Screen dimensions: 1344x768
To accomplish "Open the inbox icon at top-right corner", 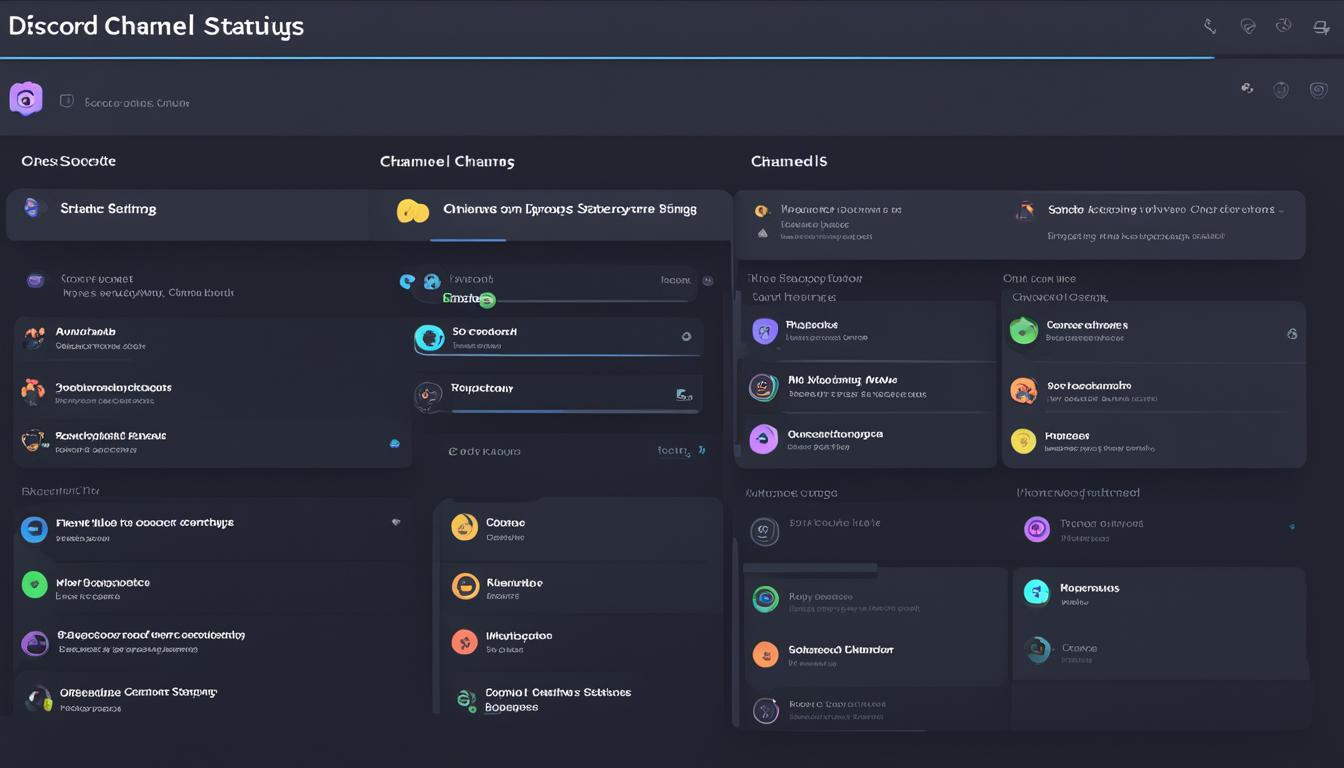I will point(1320,28).
